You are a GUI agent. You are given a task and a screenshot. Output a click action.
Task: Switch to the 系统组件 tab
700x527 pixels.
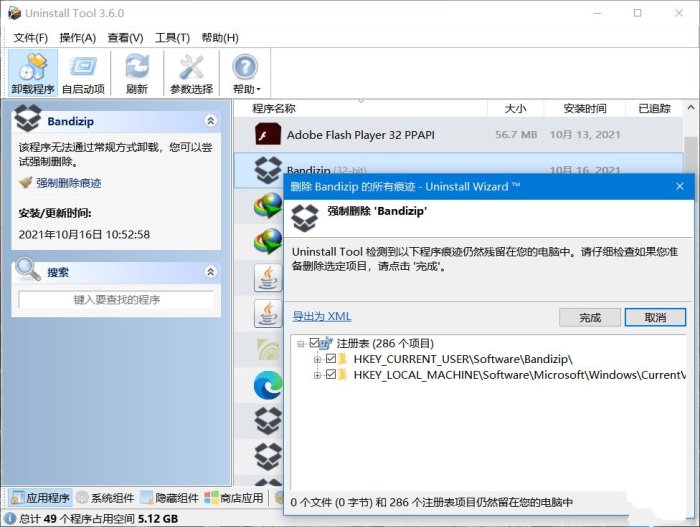(105, 498)
